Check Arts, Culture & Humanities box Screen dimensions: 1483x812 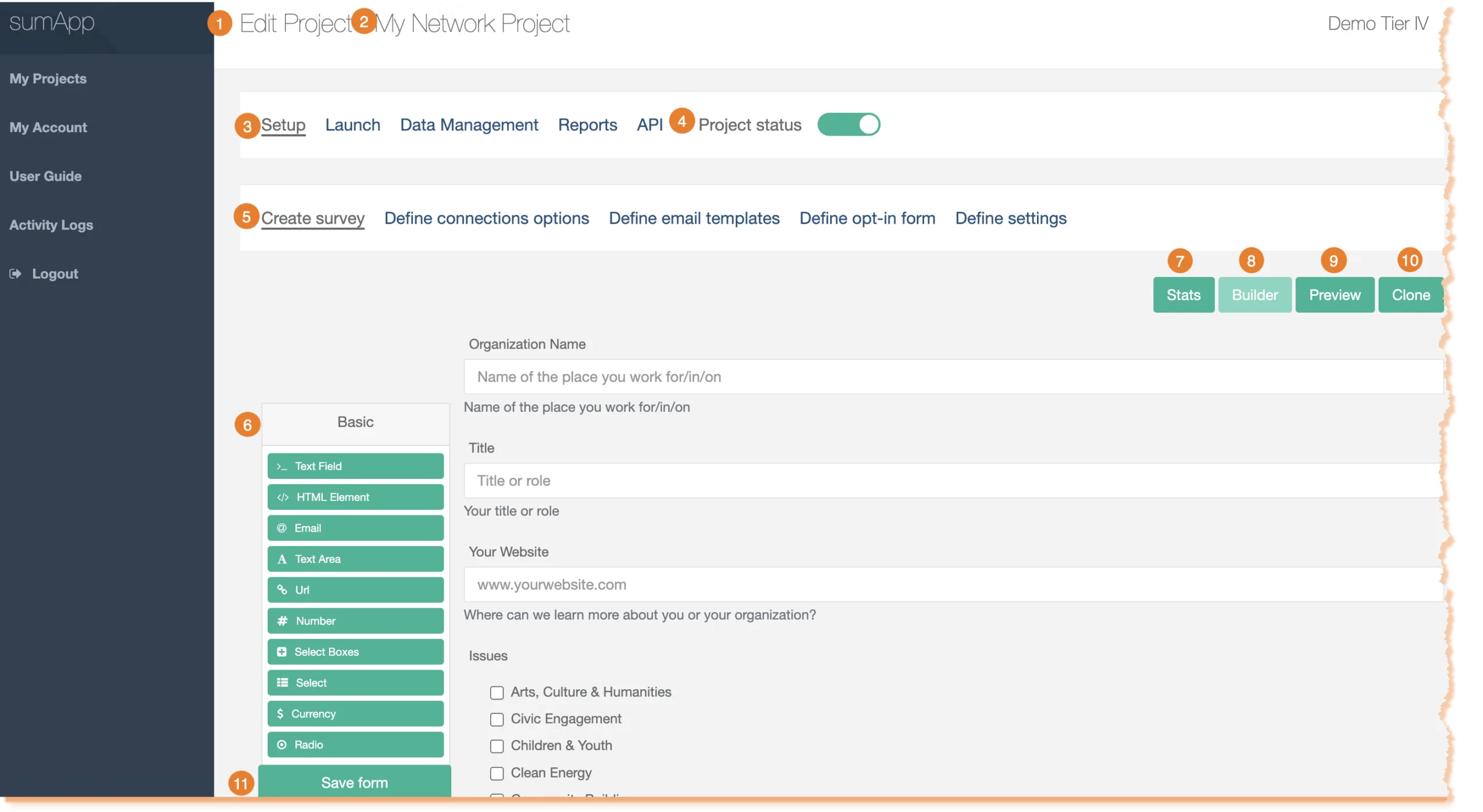[496, 693]
